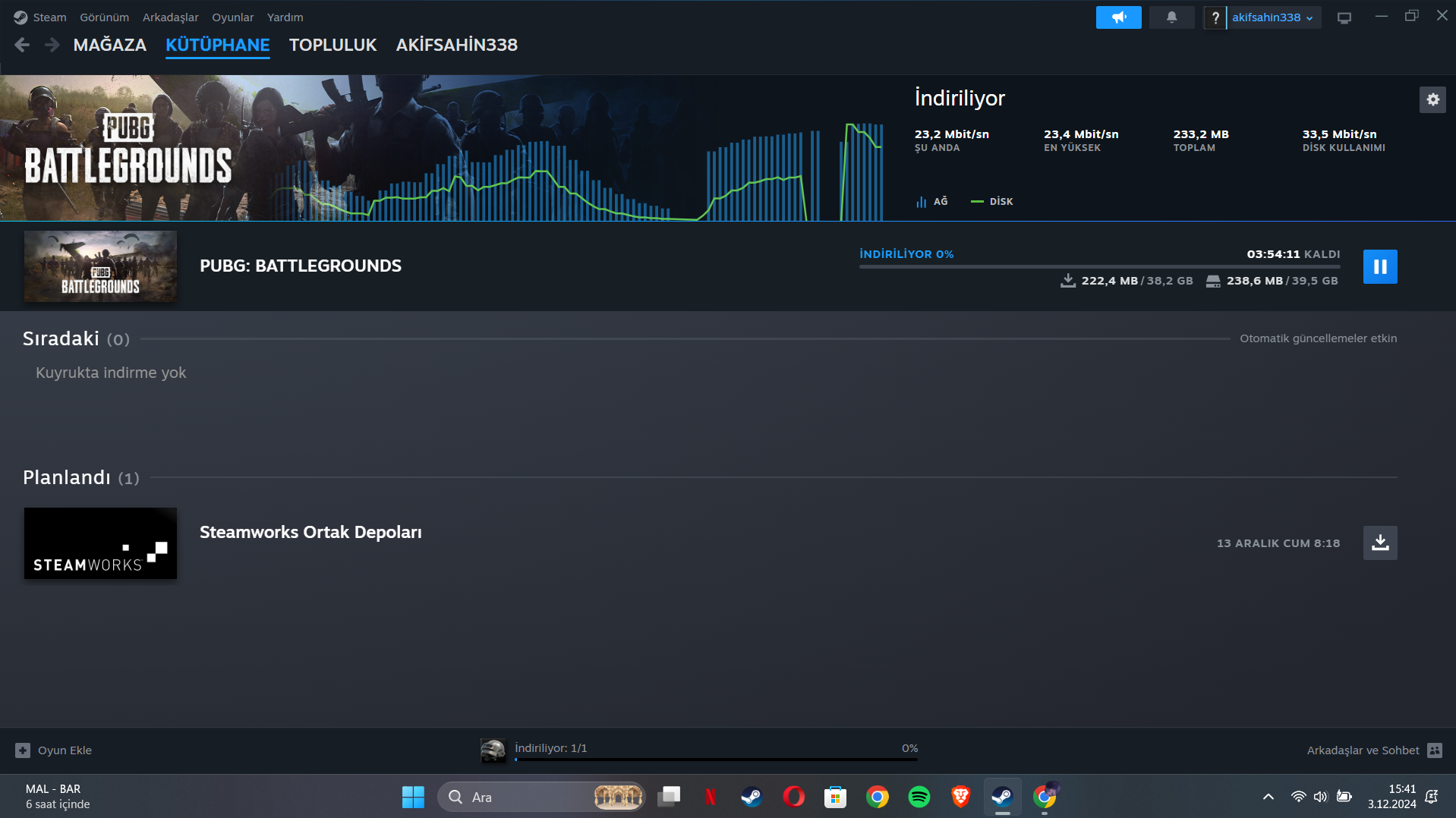The image size is (1456, 818).
Task: Click the 33,5 Mbit/sn disk usage value
Action: click(x=1340, y=134)
